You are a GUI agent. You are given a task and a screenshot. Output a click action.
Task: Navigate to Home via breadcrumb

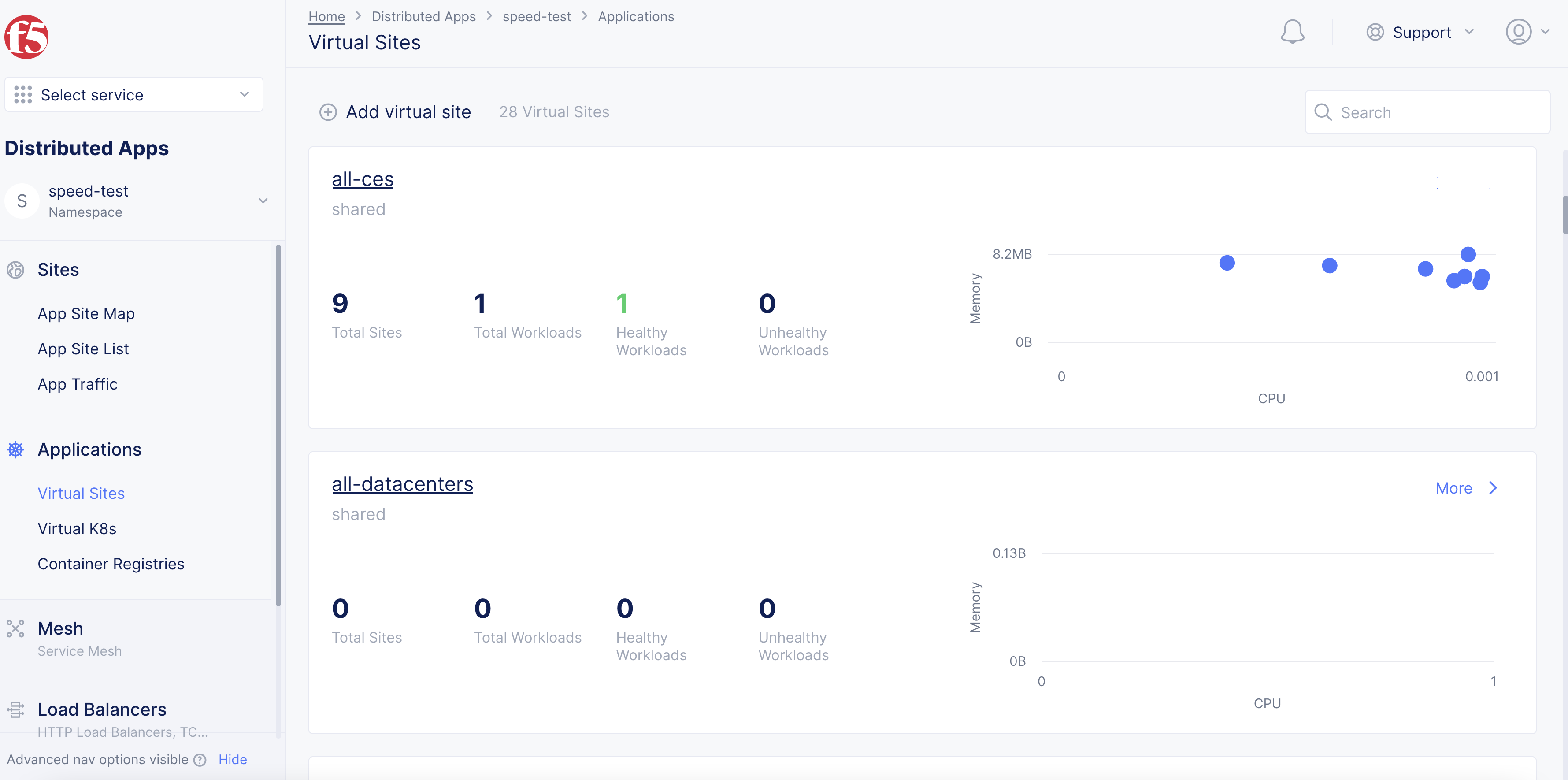326,16
